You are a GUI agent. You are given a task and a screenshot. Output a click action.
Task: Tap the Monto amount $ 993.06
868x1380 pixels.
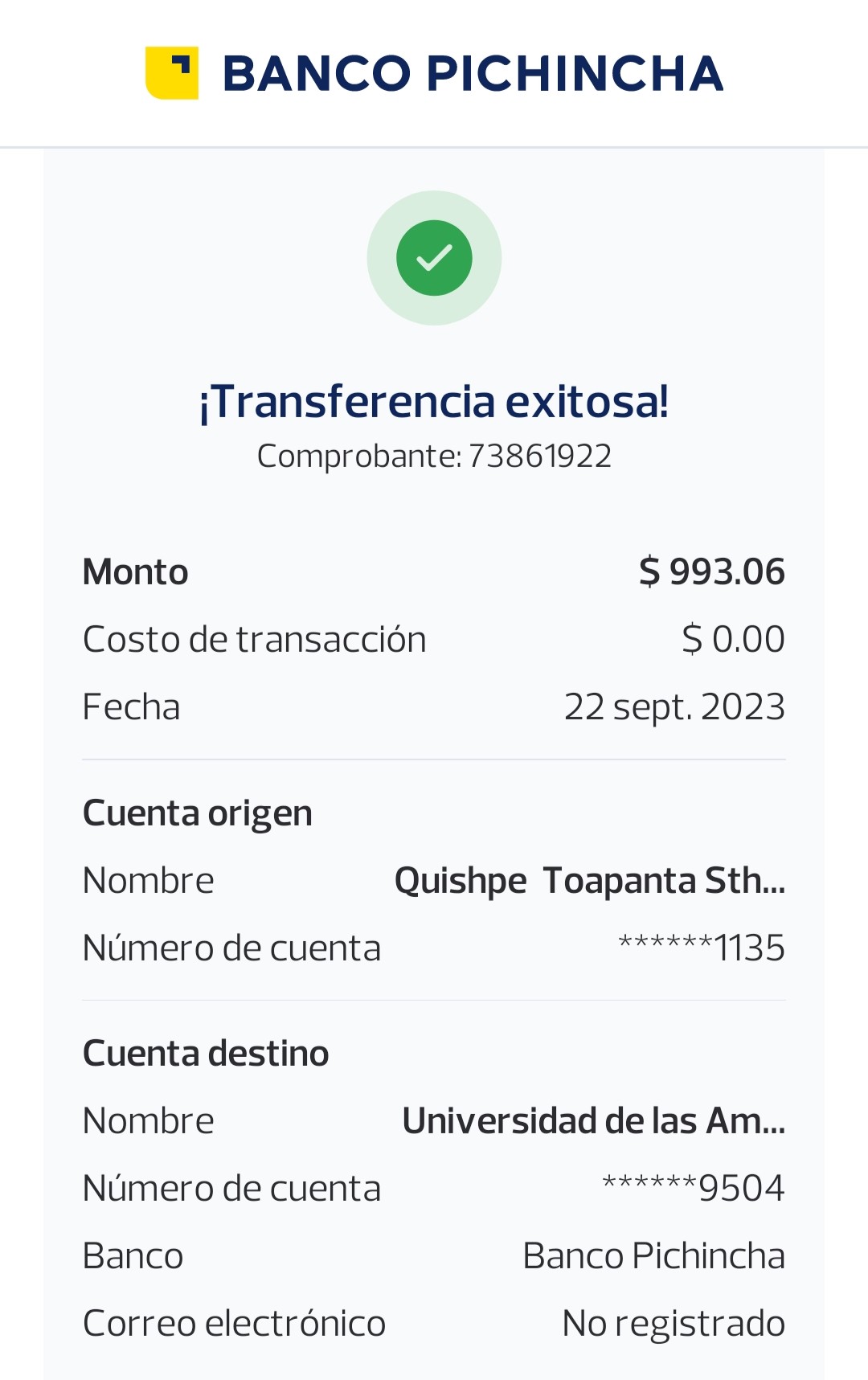pyautogui.click(x=711, y=572)
